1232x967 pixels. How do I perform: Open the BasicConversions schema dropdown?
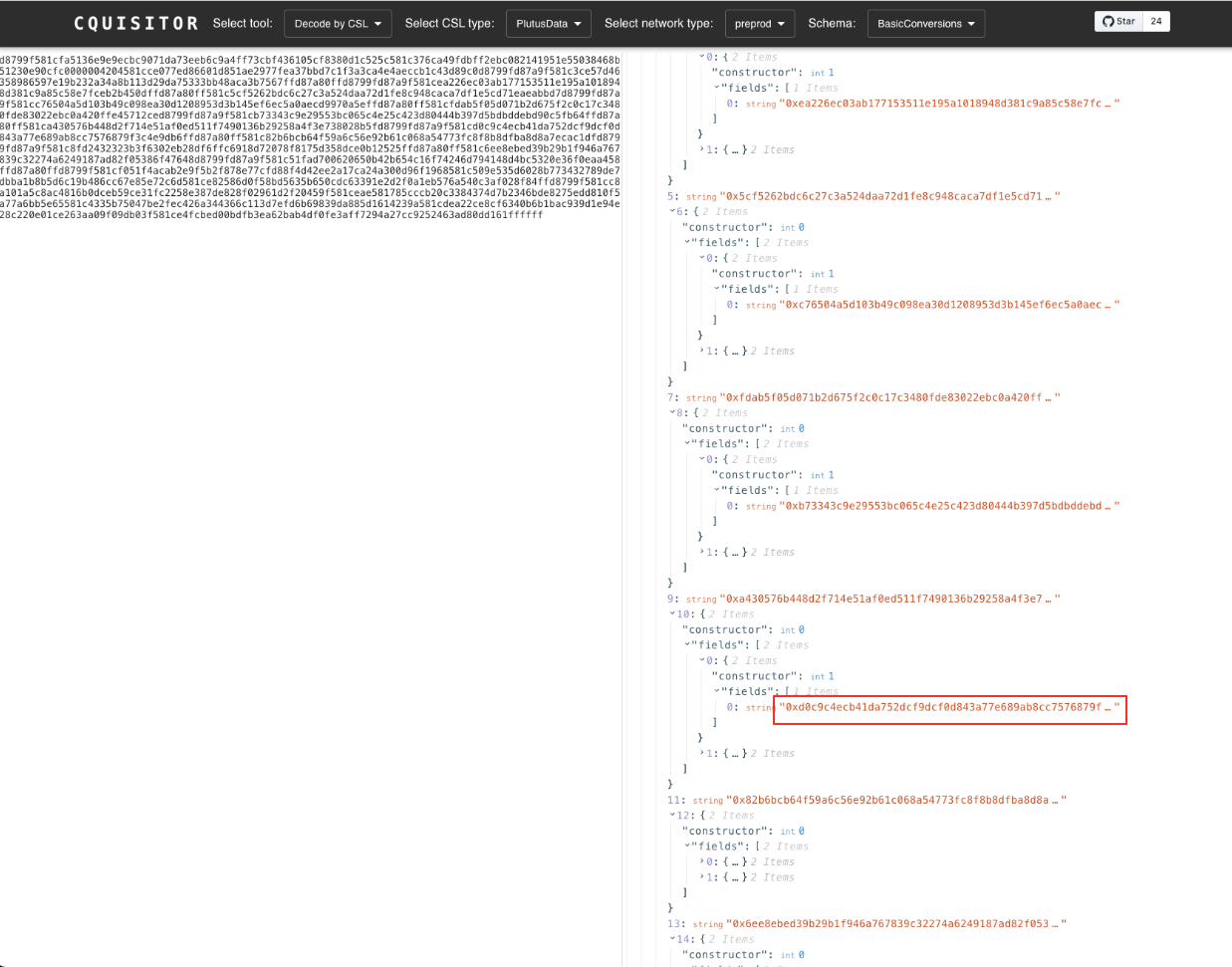click(x=925, y=24)
